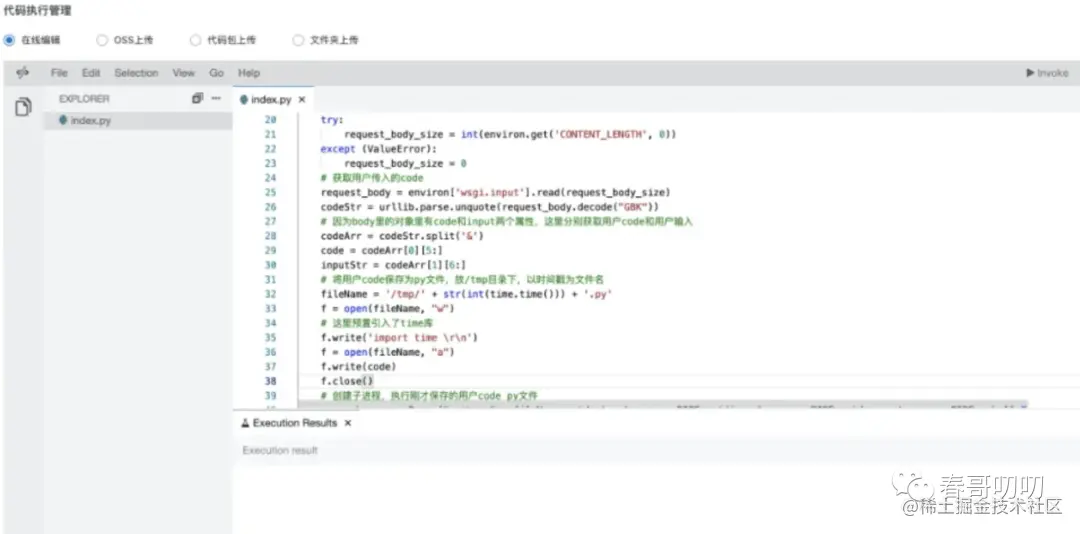Click the try: statement on line 20
The image size is (1080, 534).
(x=332, y=120)
